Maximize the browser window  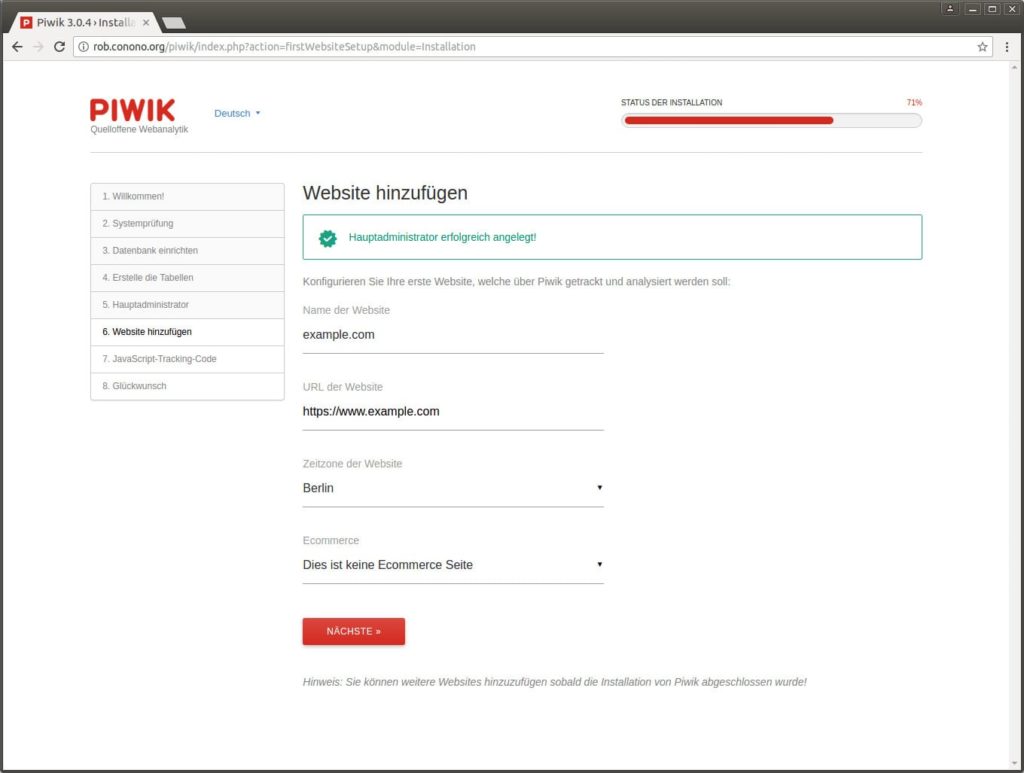pyautogui.click(x=992, y=8)
